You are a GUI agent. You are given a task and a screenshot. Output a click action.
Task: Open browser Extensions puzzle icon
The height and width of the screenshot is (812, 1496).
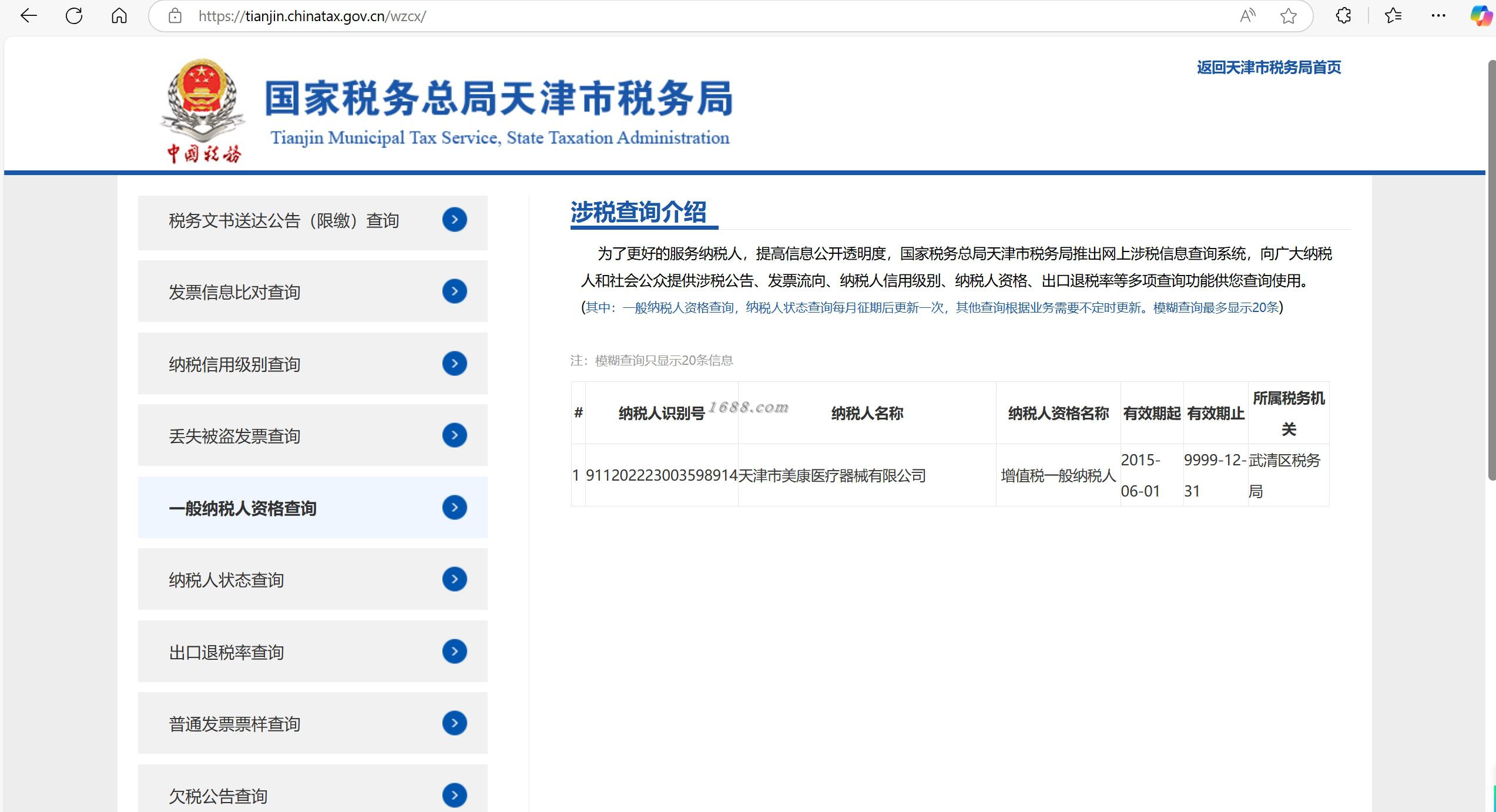[x=1343, y=16]
